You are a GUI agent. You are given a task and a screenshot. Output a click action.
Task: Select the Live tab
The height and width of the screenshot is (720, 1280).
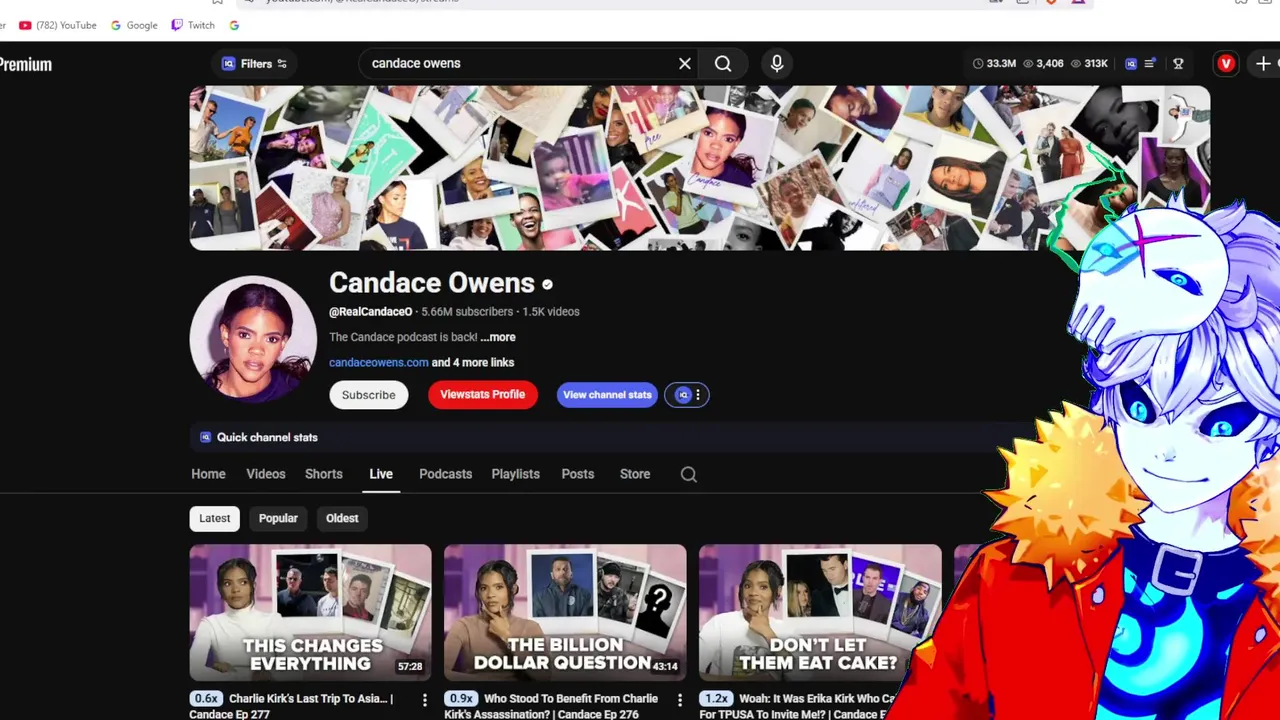coord(381,474)
